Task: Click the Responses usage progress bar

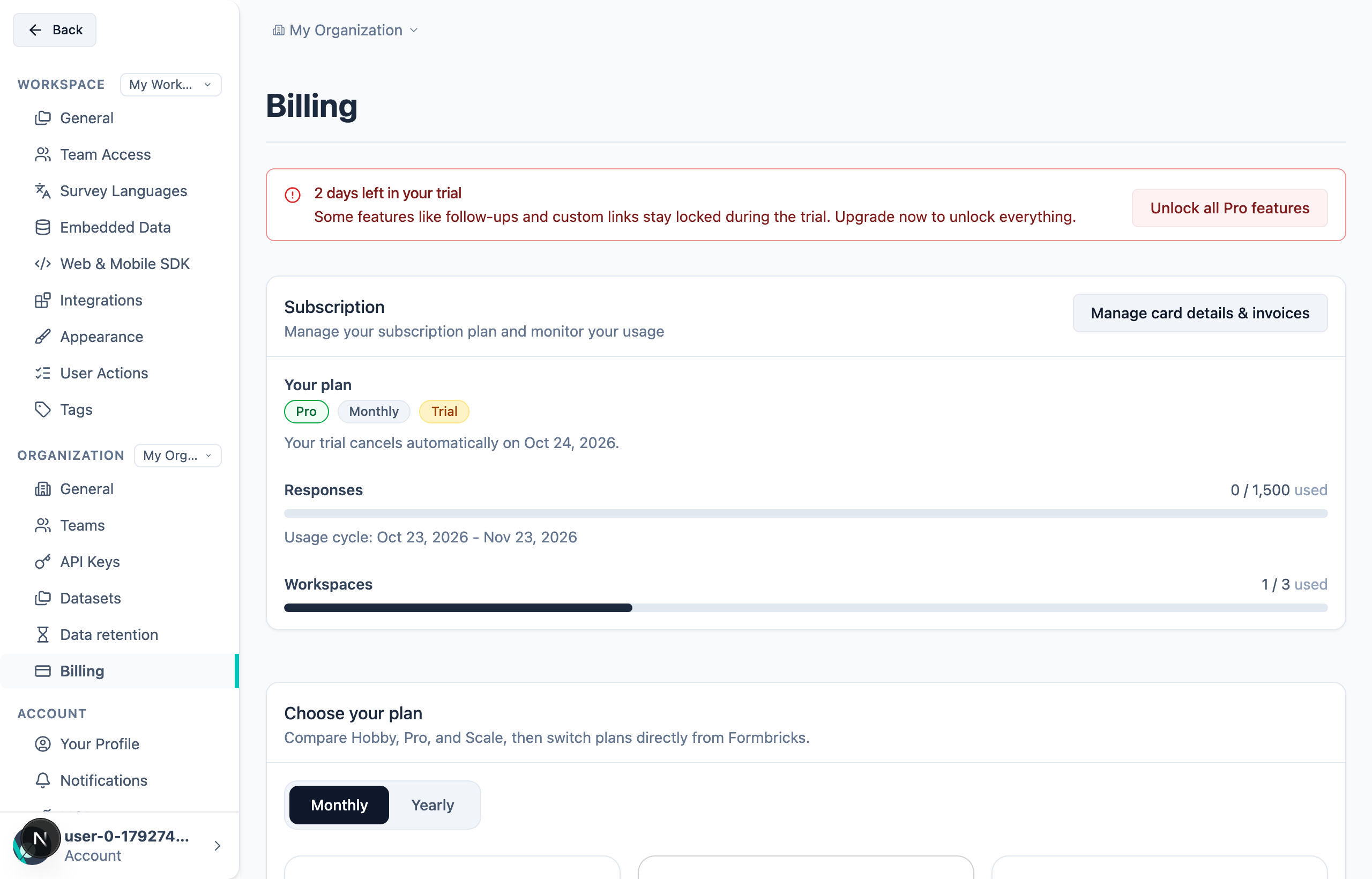Action: point(806,513)
